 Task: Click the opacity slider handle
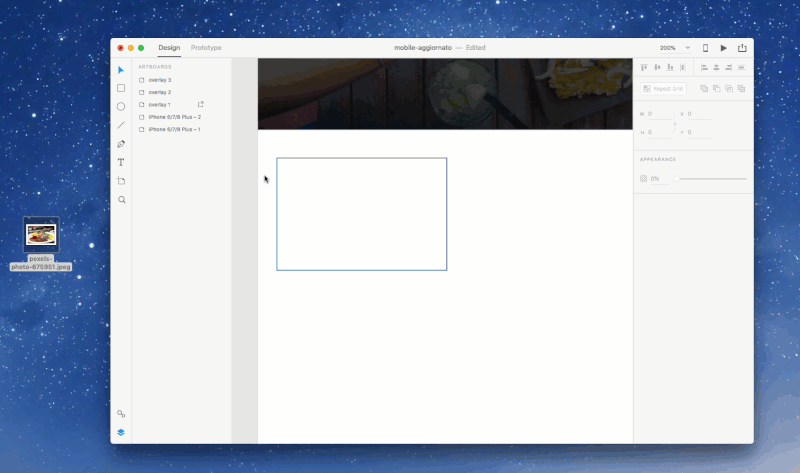(x=677, y=179)
